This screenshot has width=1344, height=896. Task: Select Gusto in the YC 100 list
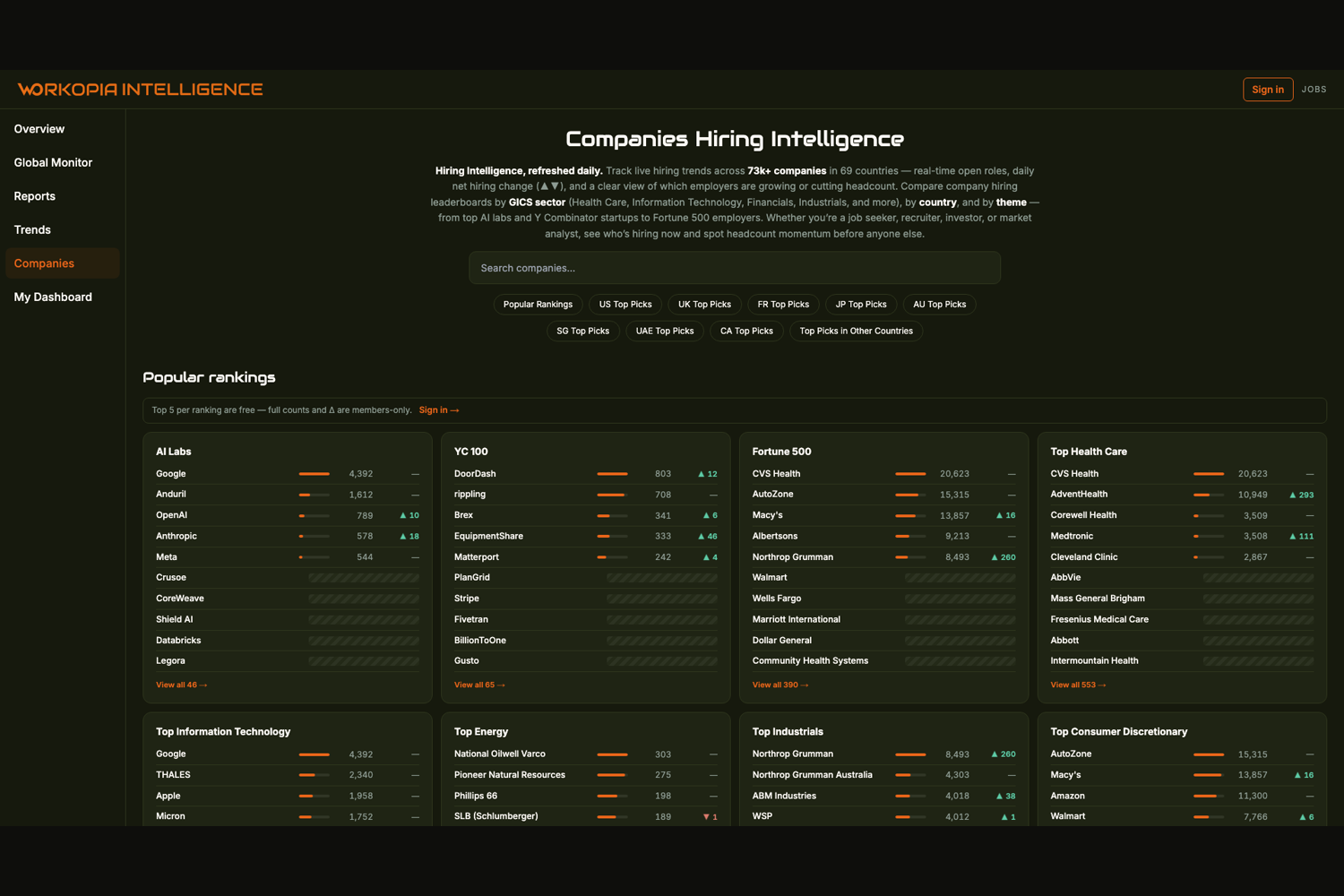pyautogui.click(x=586, y=661)
